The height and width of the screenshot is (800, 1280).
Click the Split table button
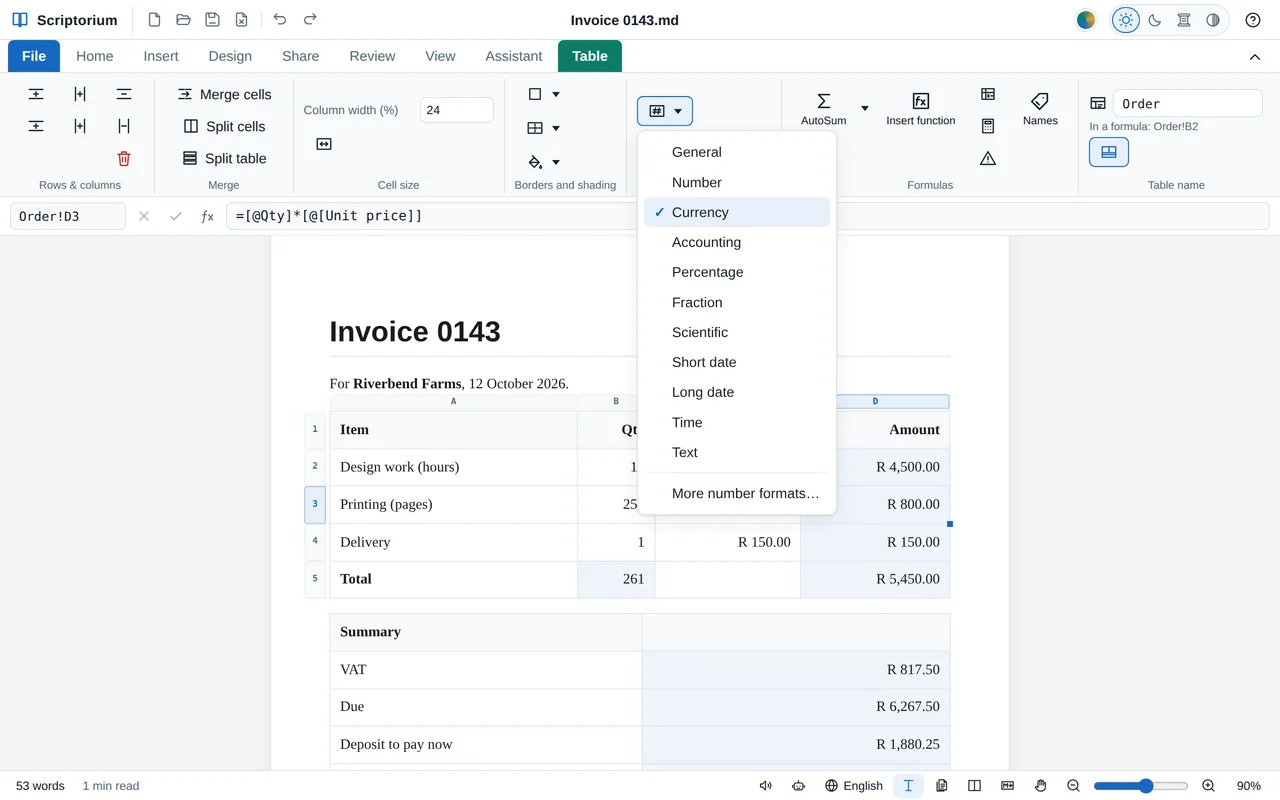[224, 158]
